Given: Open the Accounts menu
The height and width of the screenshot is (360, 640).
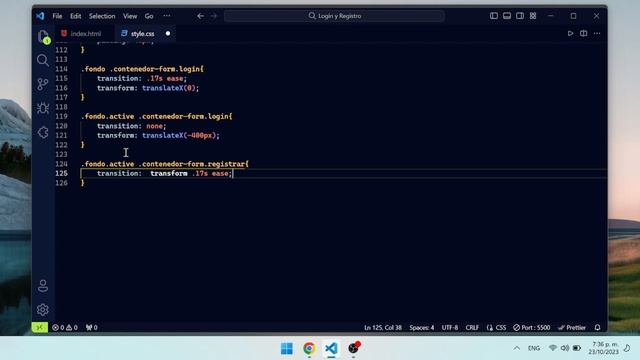Looking at the screenshot, I should coord(42,286).
